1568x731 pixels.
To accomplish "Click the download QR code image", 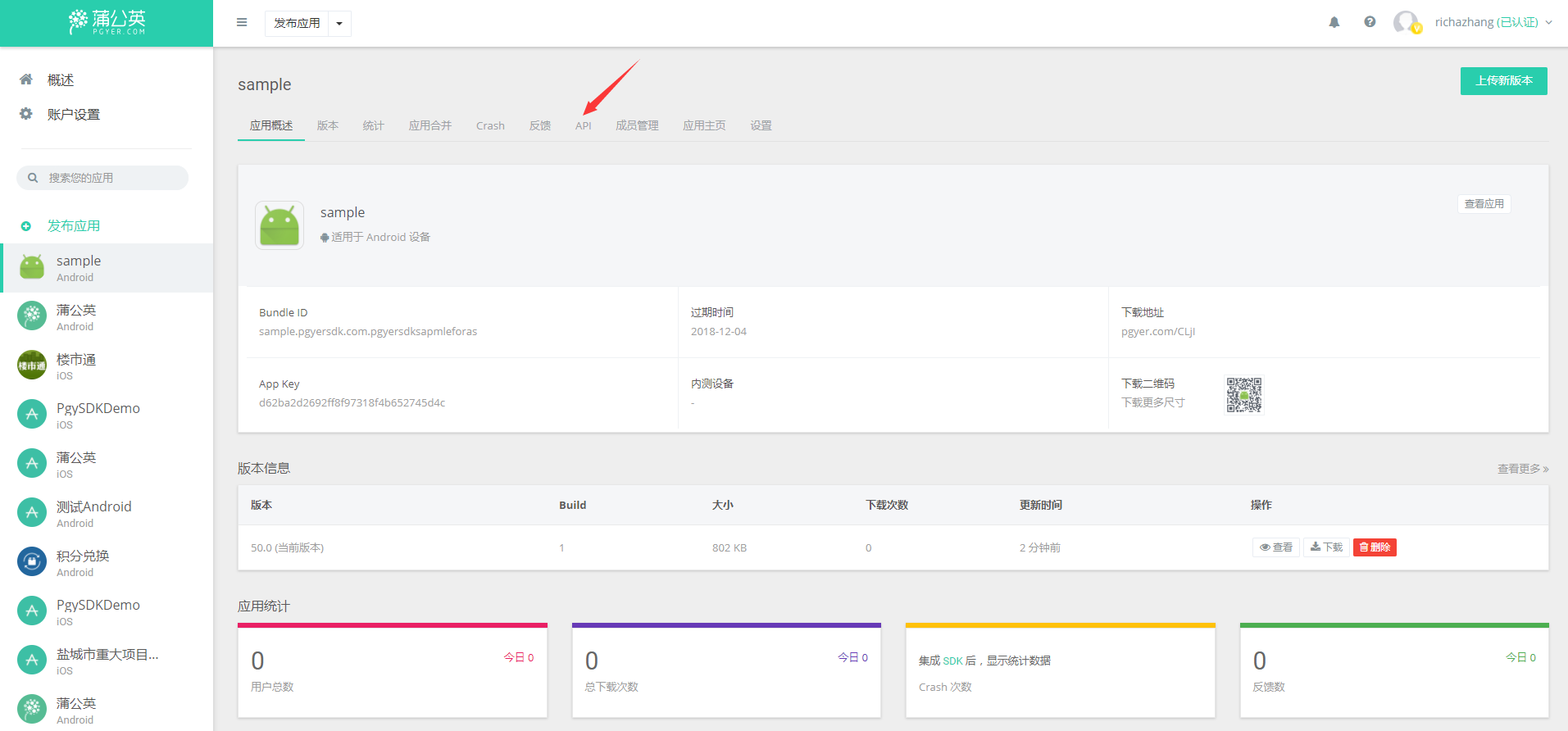I will point(1243,395).
